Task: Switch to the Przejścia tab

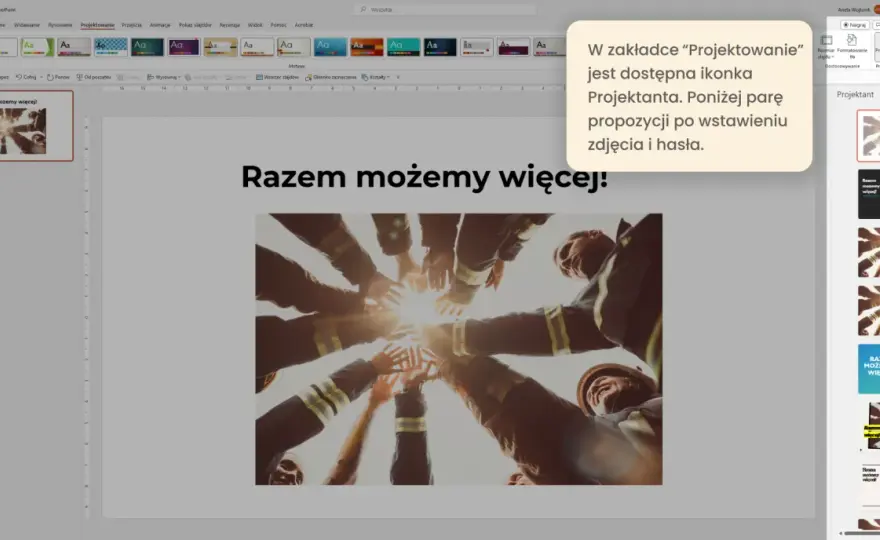Action: pos(132,25)
